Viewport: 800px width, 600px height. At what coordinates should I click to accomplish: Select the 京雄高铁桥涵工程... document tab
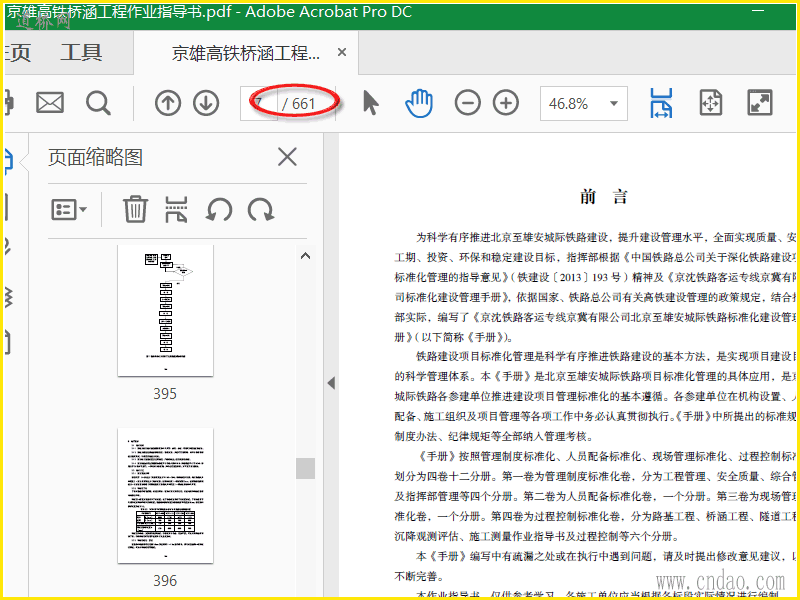tap(246, 53)
